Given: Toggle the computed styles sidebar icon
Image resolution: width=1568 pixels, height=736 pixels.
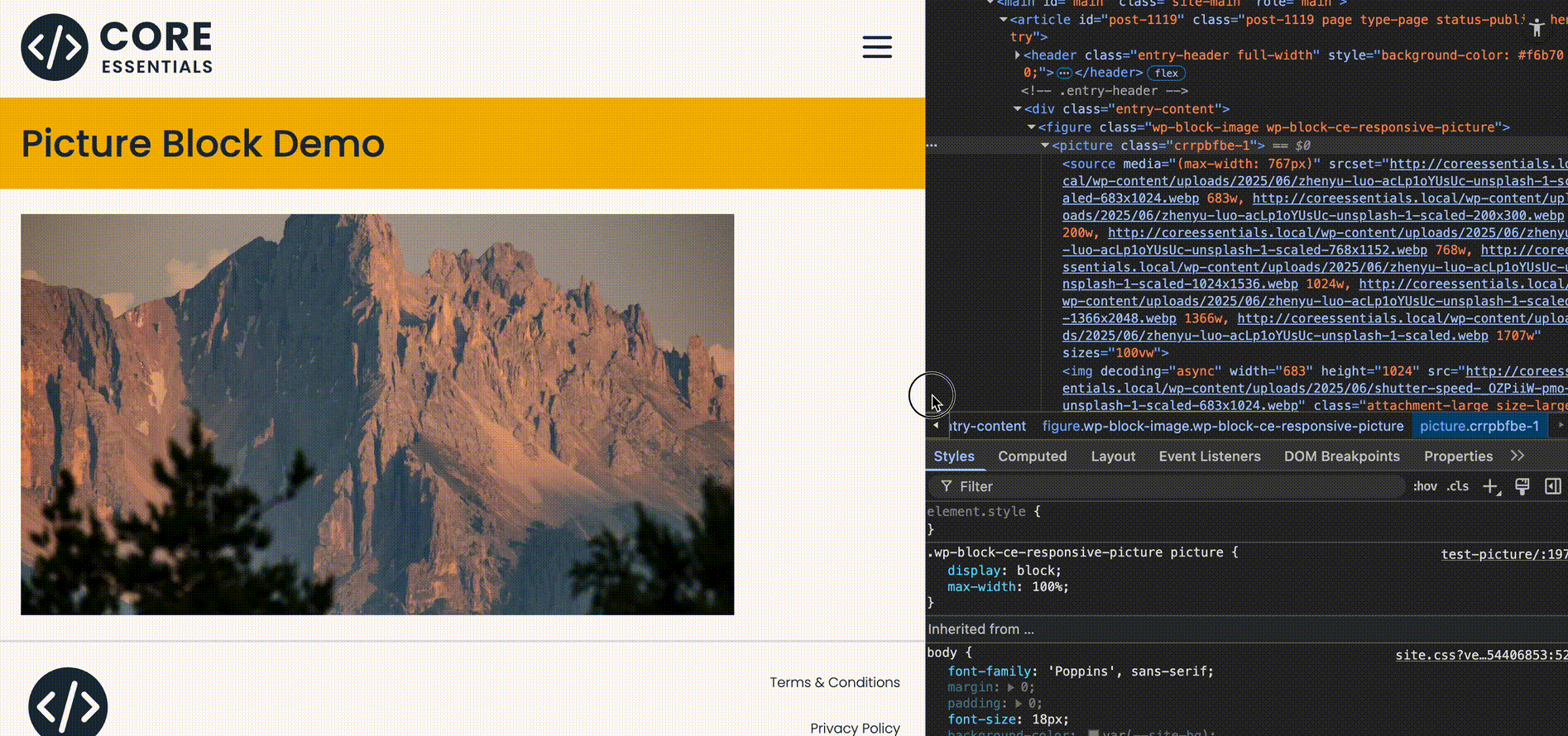Looking at the screenshot, I should click(1553, 486).
